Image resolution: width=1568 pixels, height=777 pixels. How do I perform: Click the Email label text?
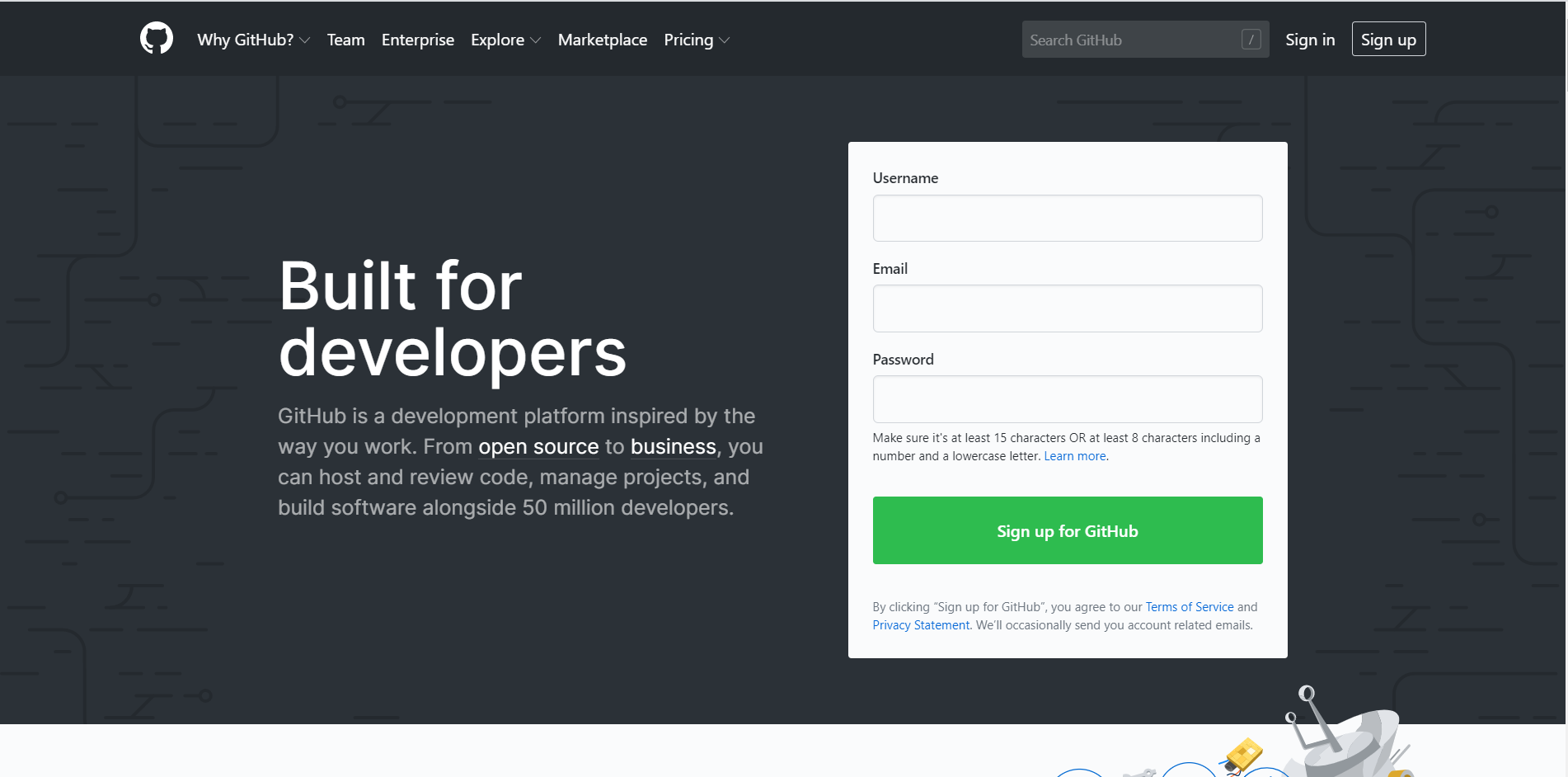[890, 269]
